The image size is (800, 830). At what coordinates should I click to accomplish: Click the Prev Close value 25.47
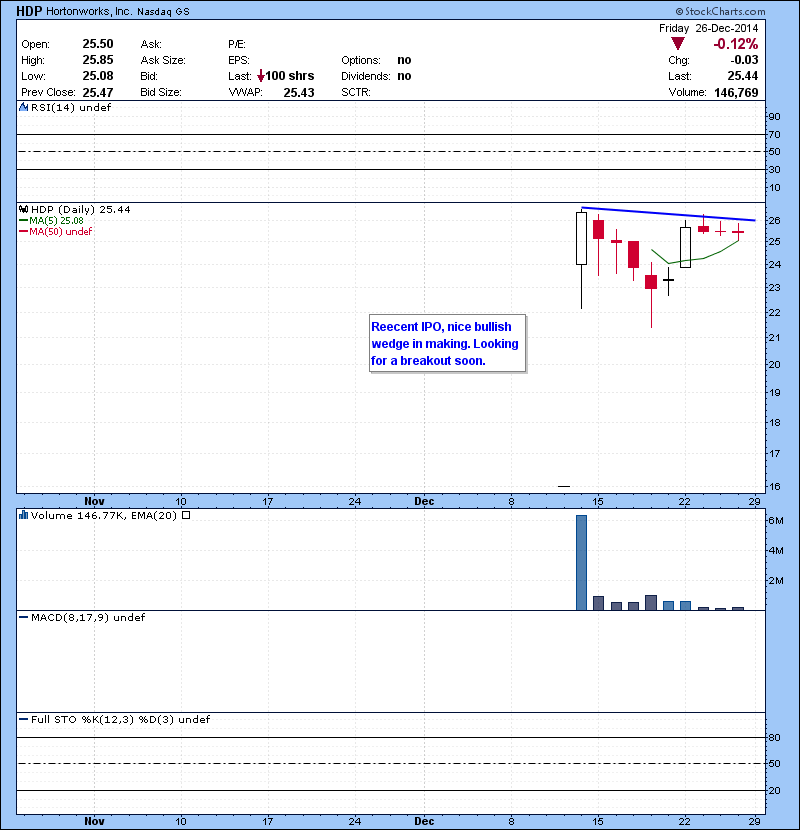click(98, 93)
